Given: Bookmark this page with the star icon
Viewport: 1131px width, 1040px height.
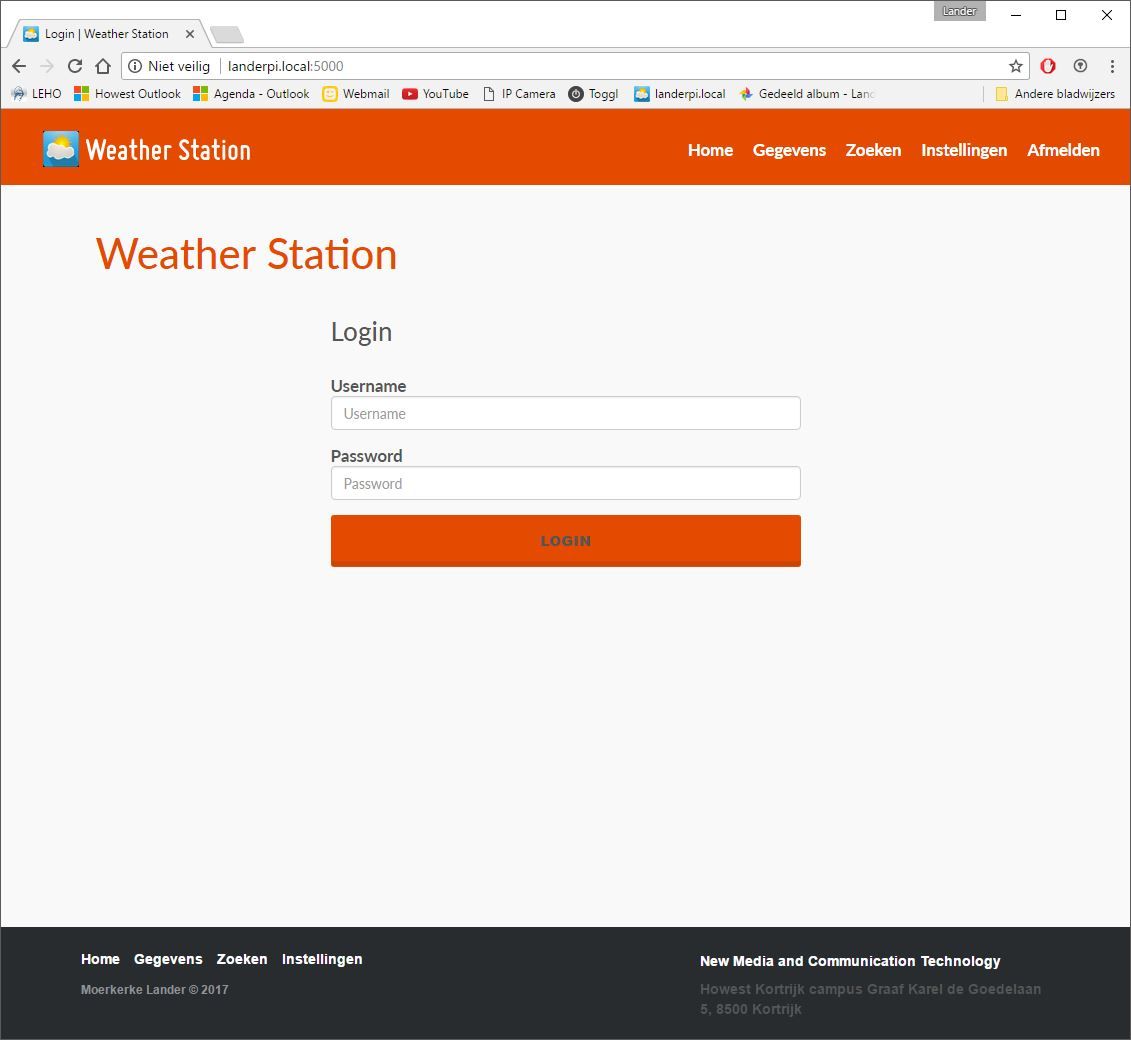Looking at the screenshot, I should tap(1015, 66).
